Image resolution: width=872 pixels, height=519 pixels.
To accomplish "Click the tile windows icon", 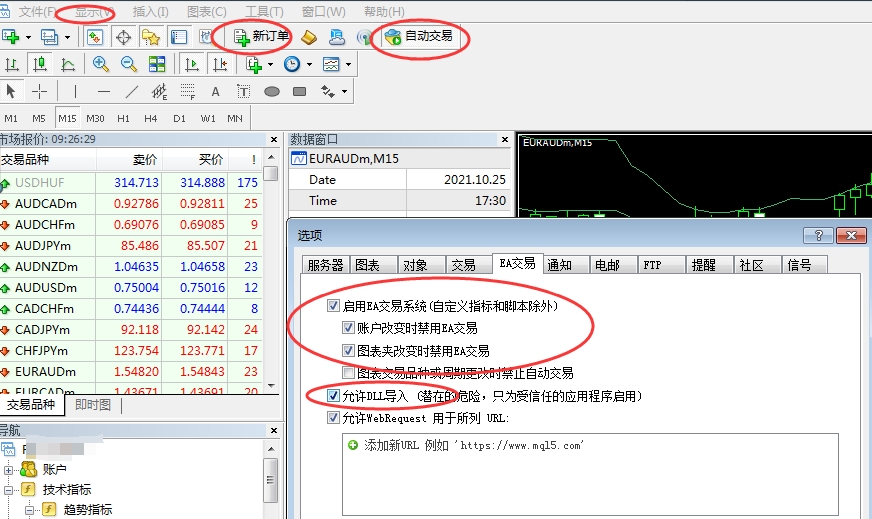I will coord(157,65).
